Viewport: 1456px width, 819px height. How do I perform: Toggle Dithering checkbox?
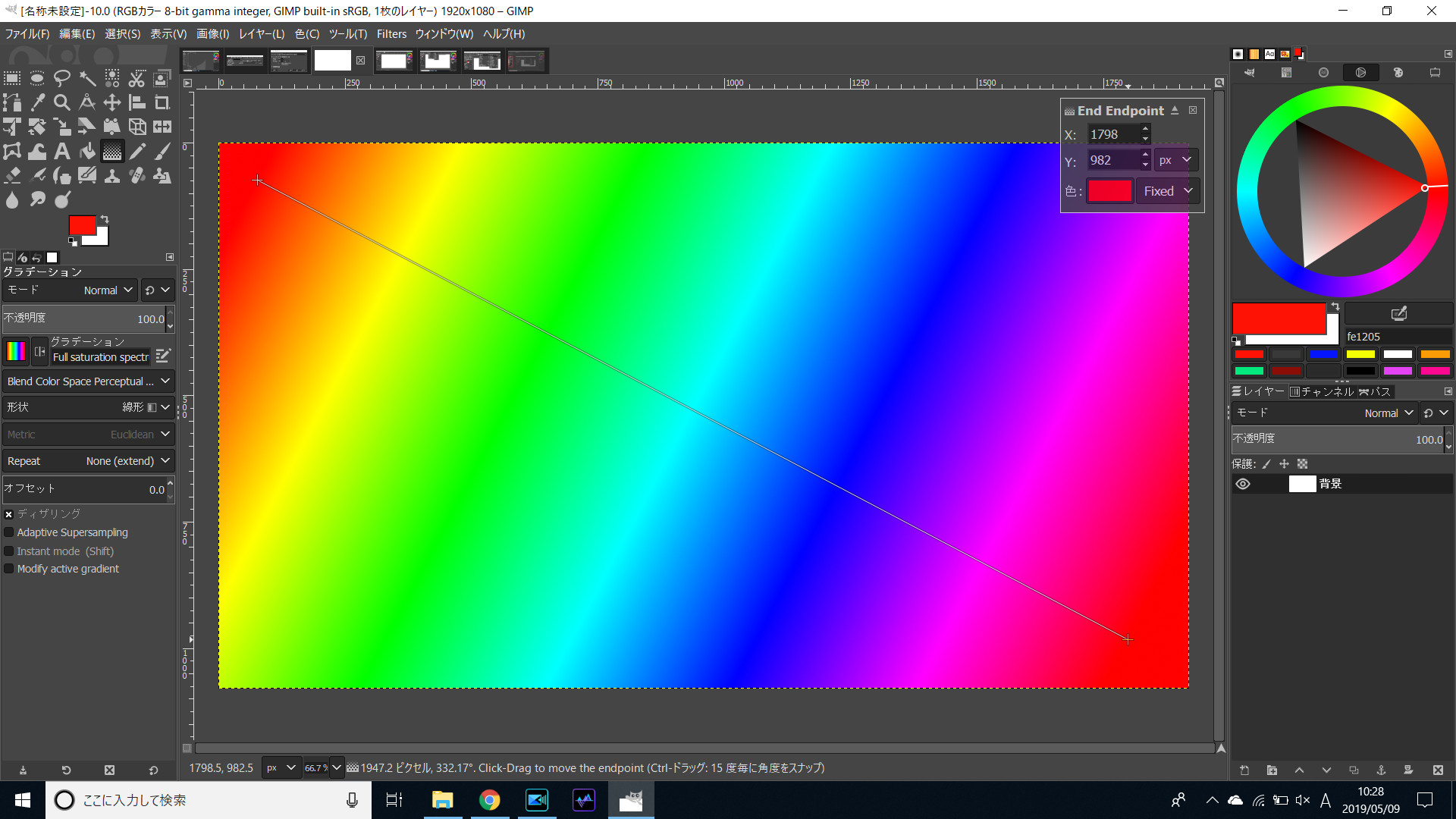[8, 514]
